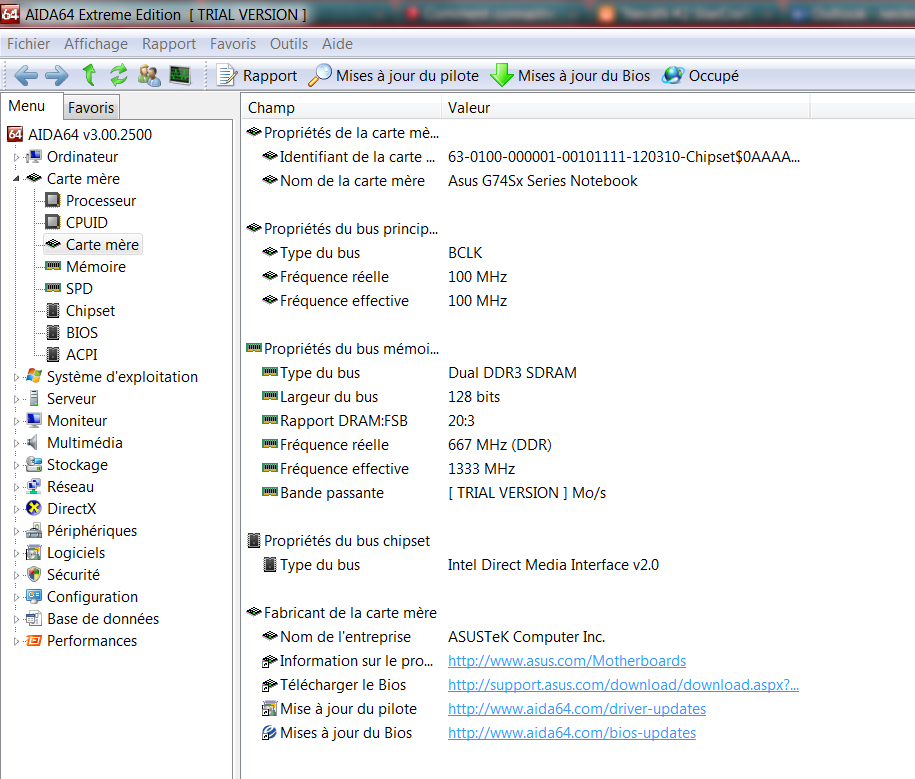Click the Configuration icon in tree

pos(34,596)
